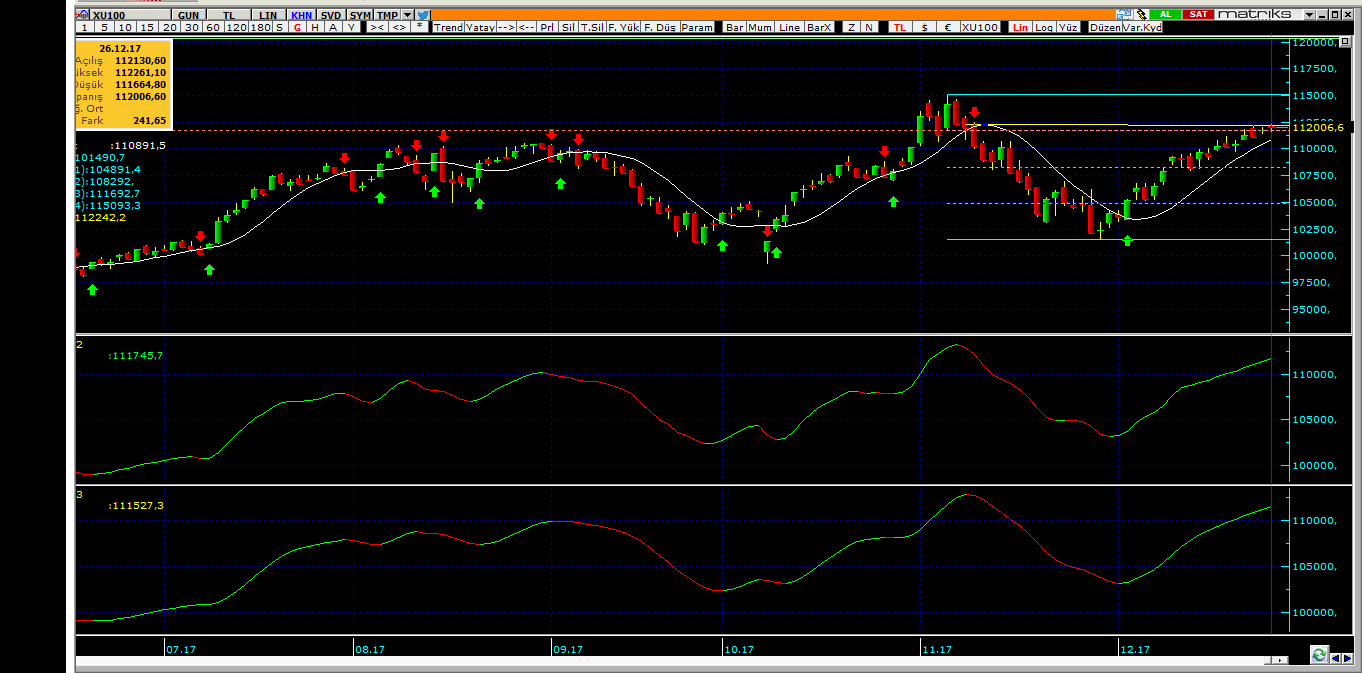
Task: Open the dropdown arrow next to TMP
Action: (407, 15)
